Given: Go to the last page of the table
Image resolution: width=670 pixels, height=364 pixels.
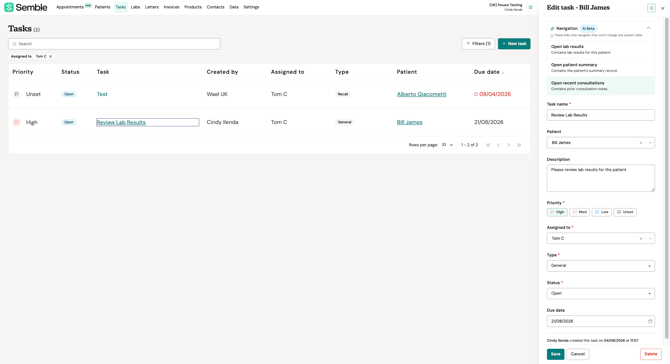Looking at the screenshot, I should (x=519, y=145).
